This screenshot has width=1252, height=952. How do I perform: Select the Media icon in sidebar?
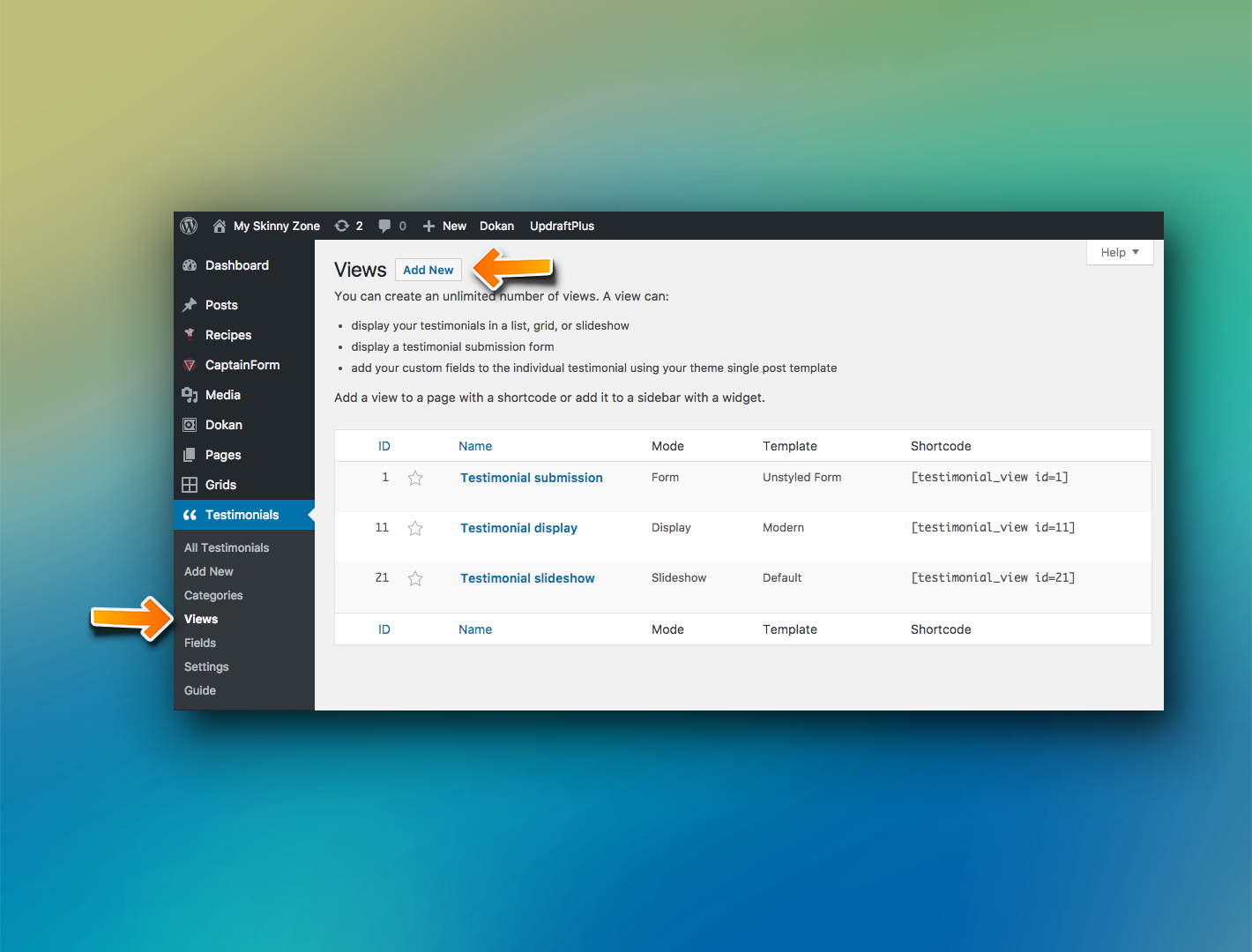(190, 395)
